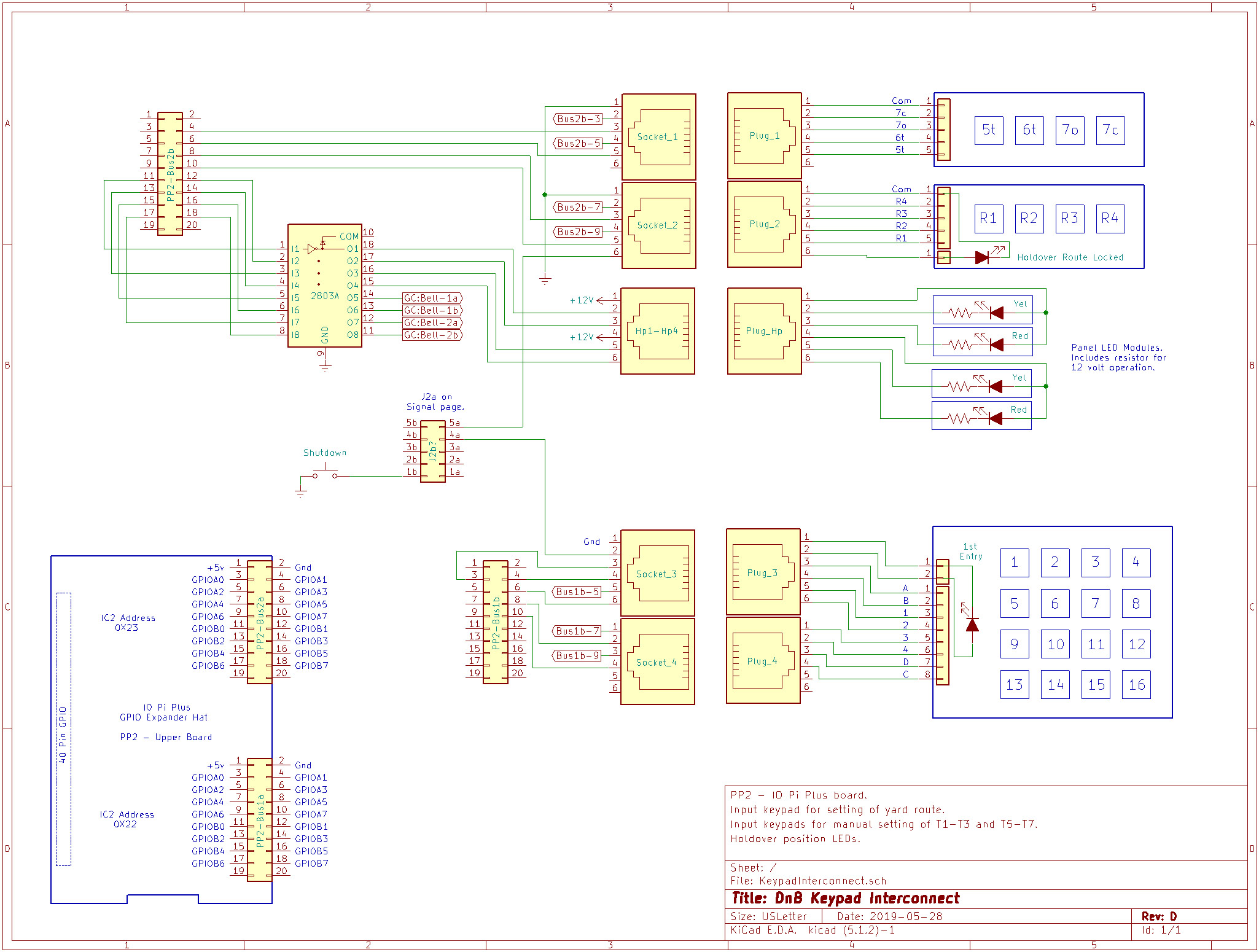Select keypad button R4

point(1110,219)
